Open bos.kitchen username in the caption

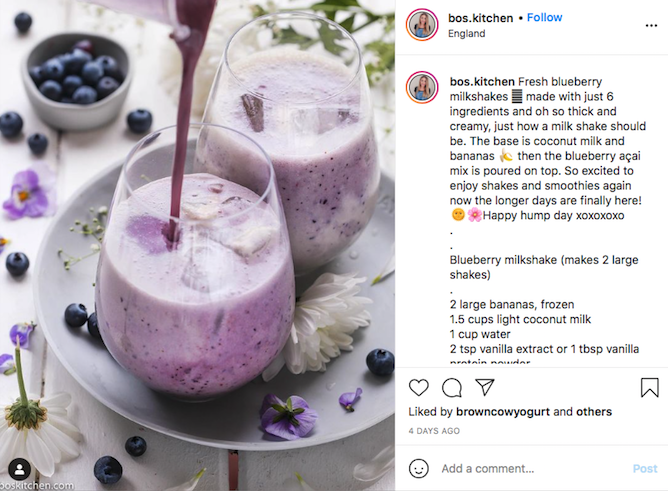click(482, 81)
